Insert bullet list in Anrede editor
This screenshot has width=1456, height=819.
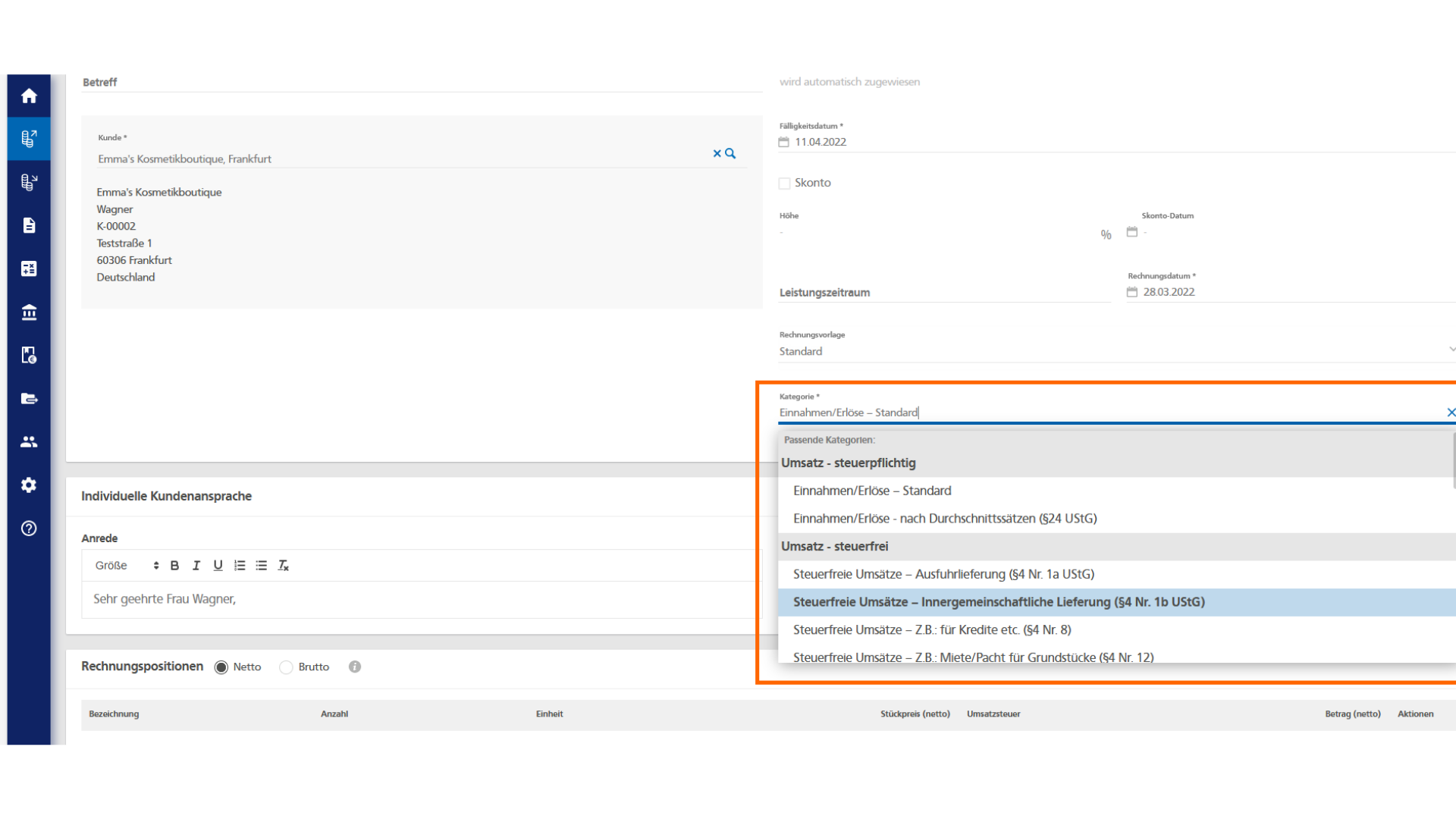click(262, 566)
